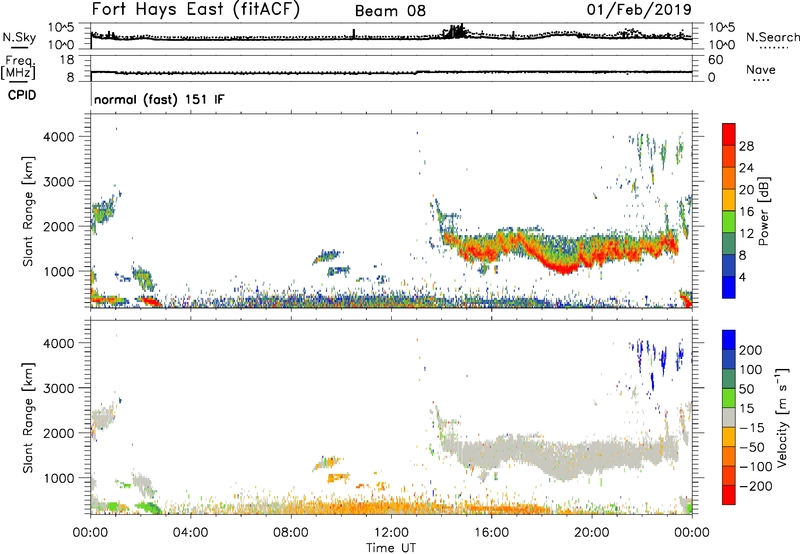Image resolution: width=800 pixels, height=554 pixels.
Task: Click the gray segment of velocity colorbar
Action: [x=729, y=417]
